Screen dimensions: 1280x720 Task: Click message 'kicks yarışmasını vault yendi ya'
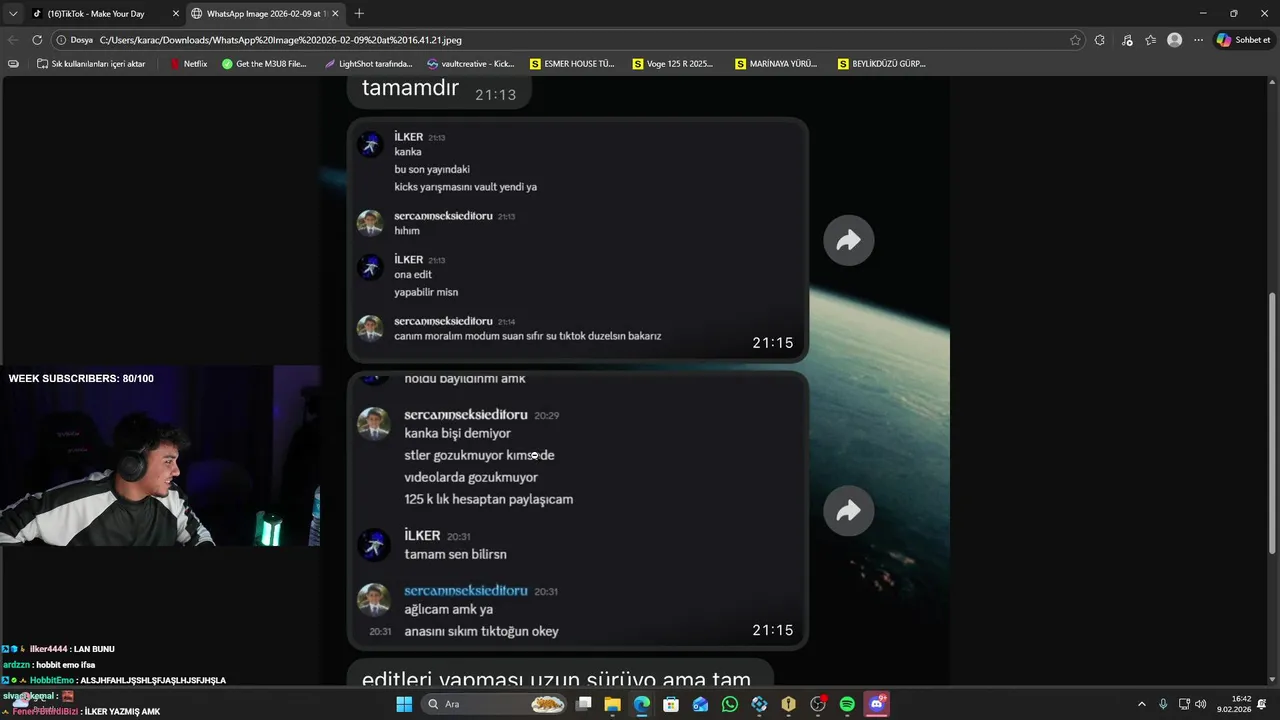[x=466, y=187]
